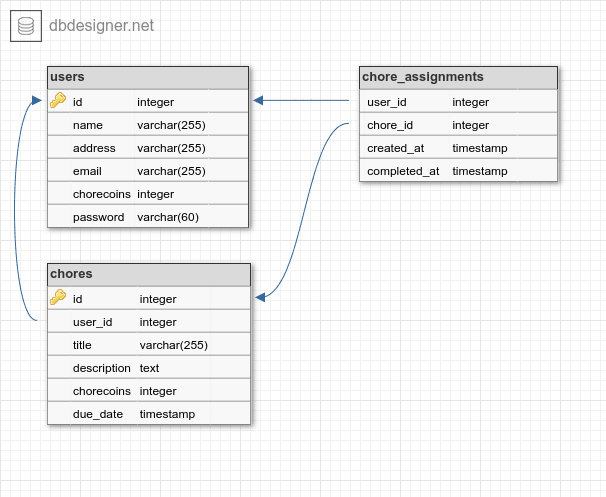Select the user_id field in chores table

149,322
